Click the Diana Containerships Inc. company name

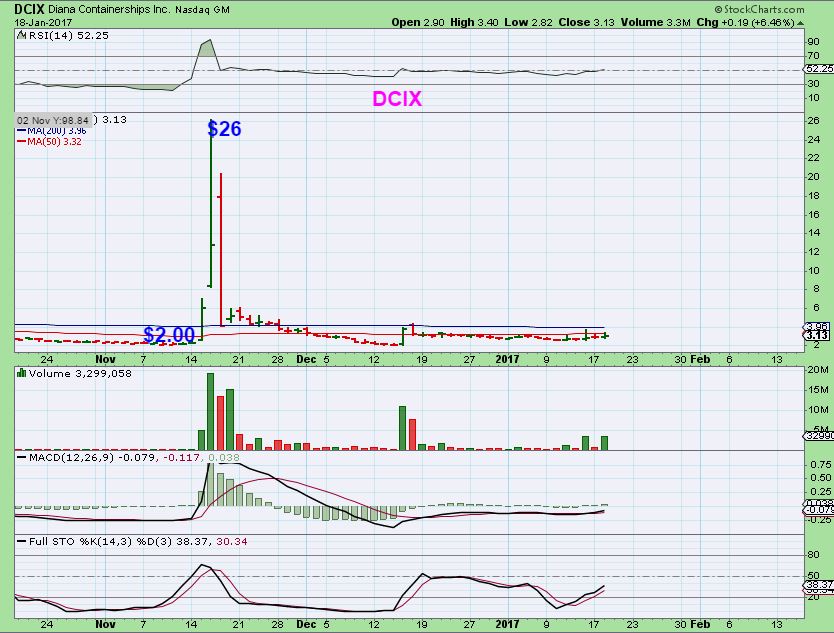(109, 10)
